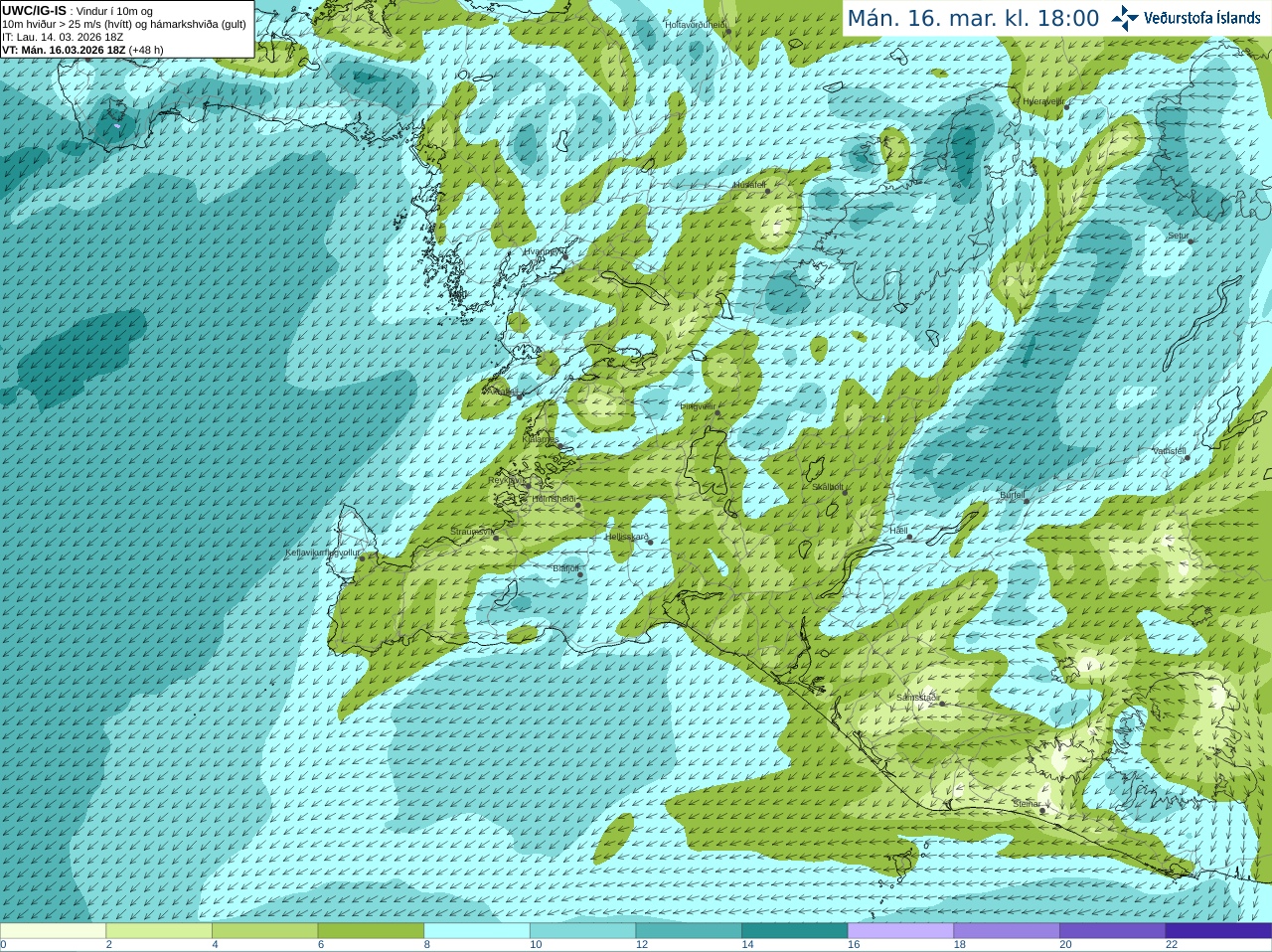Click the Bláfjöll station label
Viewport: 1272px width, 952px height.
[x=565, y=568]
